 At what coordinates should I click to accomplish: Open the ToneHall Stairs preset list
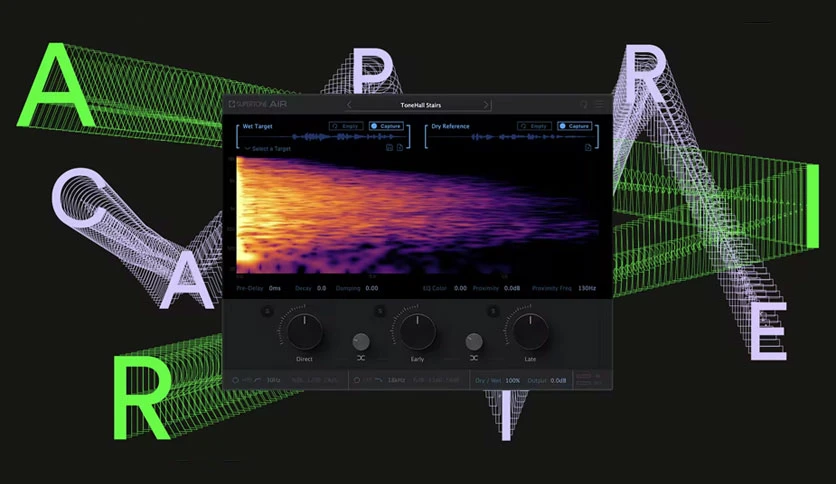420,105
